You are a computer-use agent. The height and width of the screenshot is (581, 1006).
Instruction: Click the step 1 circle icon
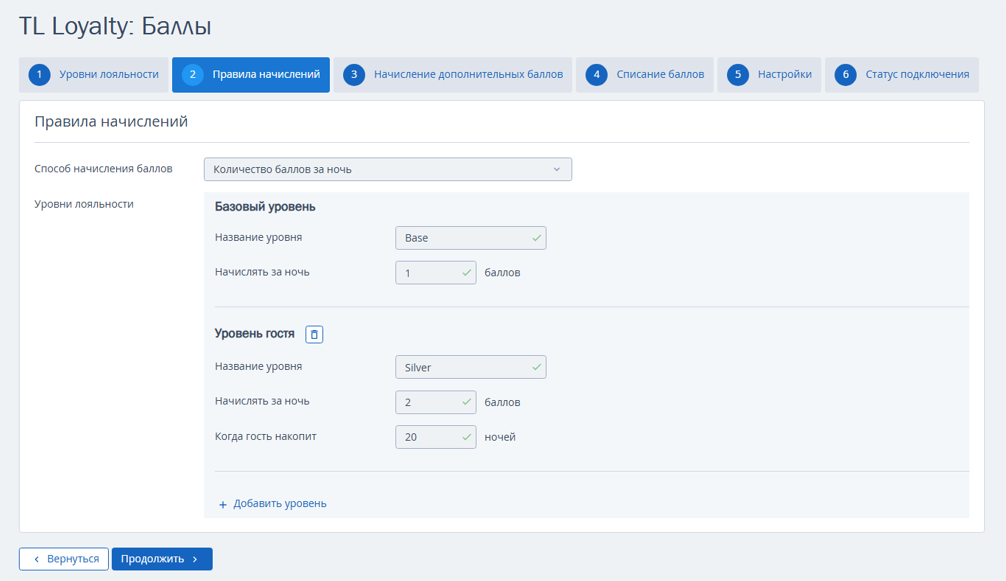tap(39, 74)
